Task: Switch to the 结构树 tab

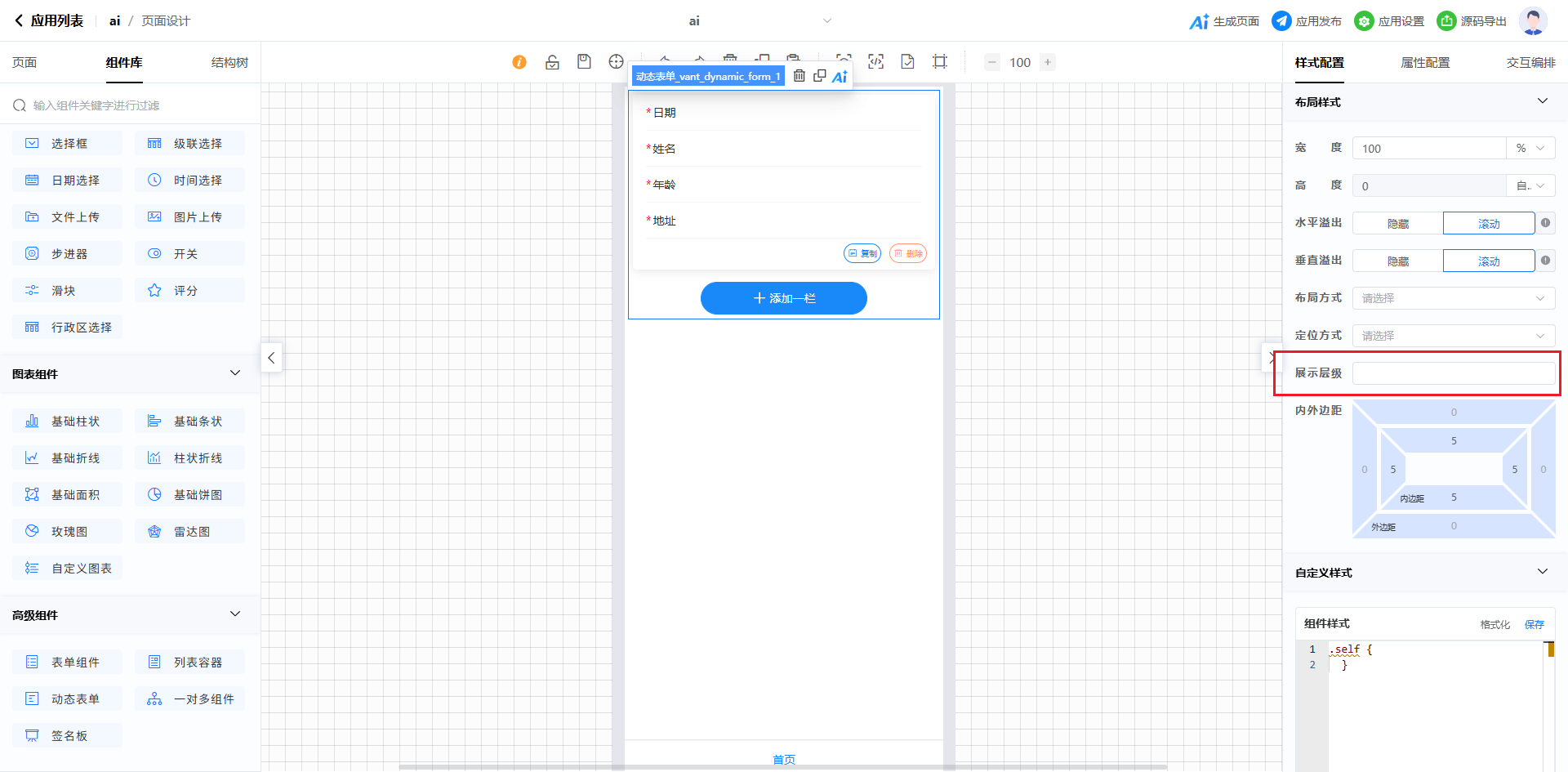Action: click(x=229, y=63)
